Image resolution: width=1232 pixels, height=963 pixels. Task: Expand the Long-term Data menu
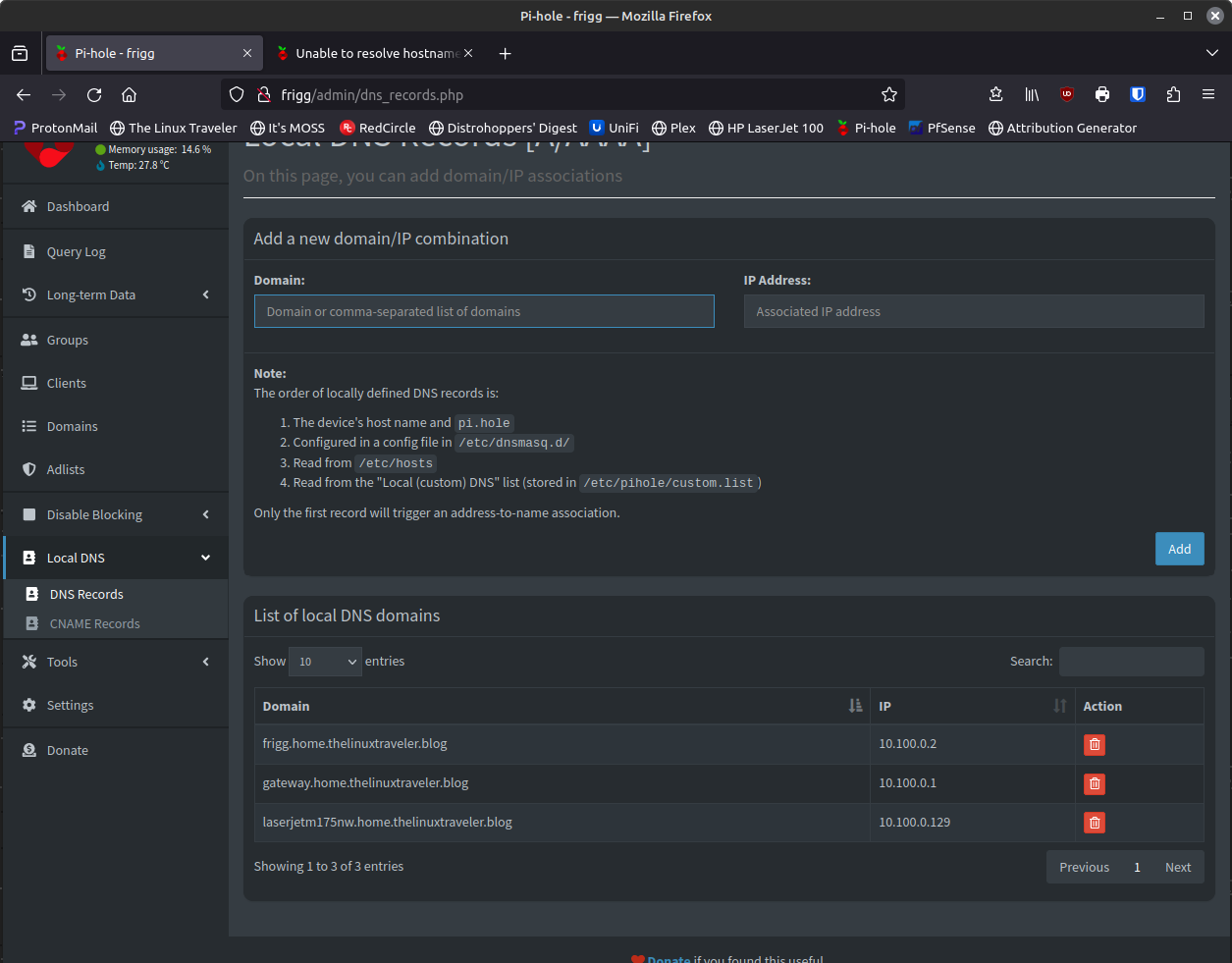116,295
